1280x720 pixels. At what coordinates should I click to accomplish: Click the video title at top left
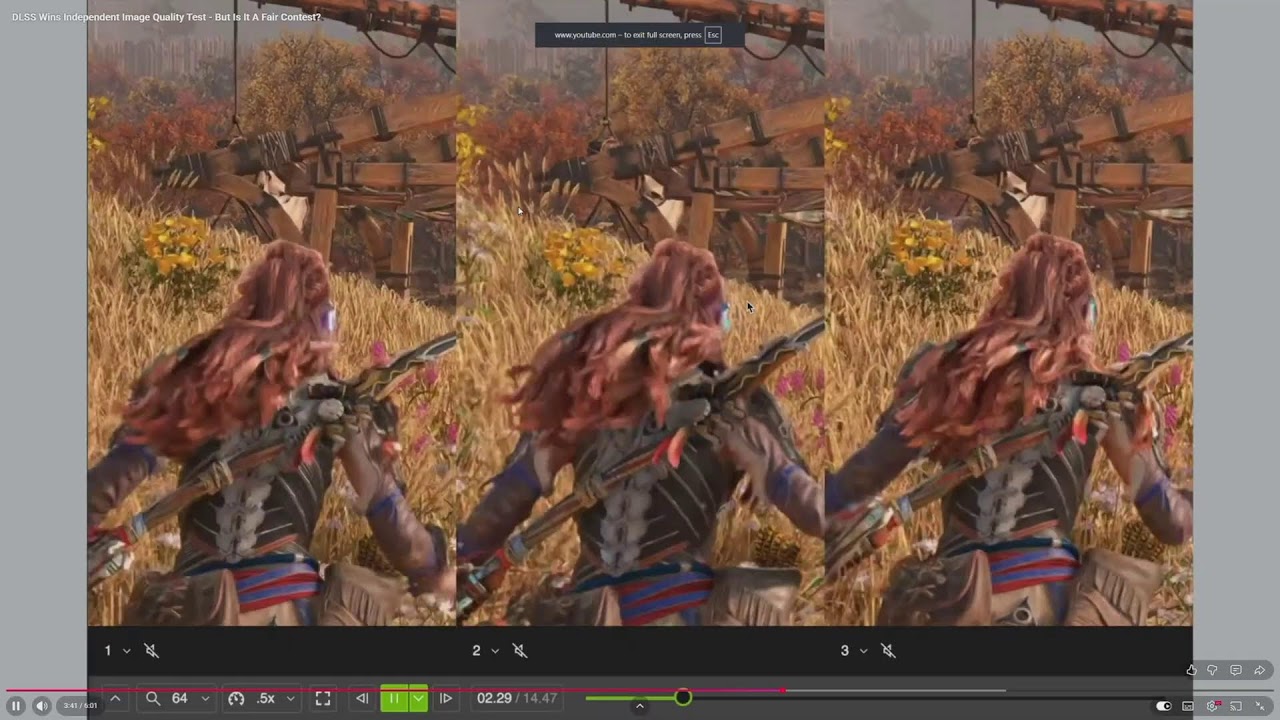166,17
